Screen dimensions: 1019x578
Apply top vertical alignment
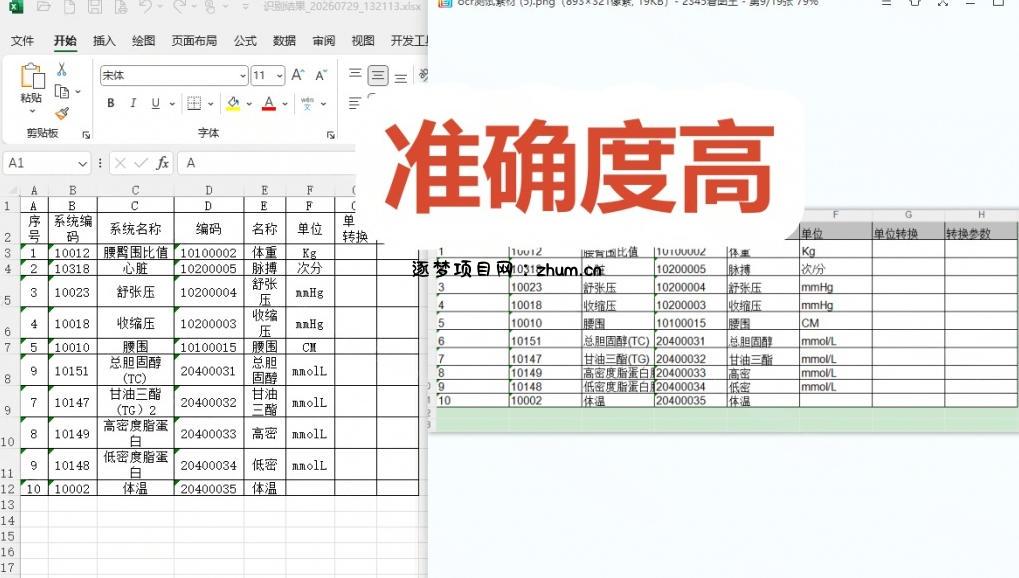[x=355, y=73]
